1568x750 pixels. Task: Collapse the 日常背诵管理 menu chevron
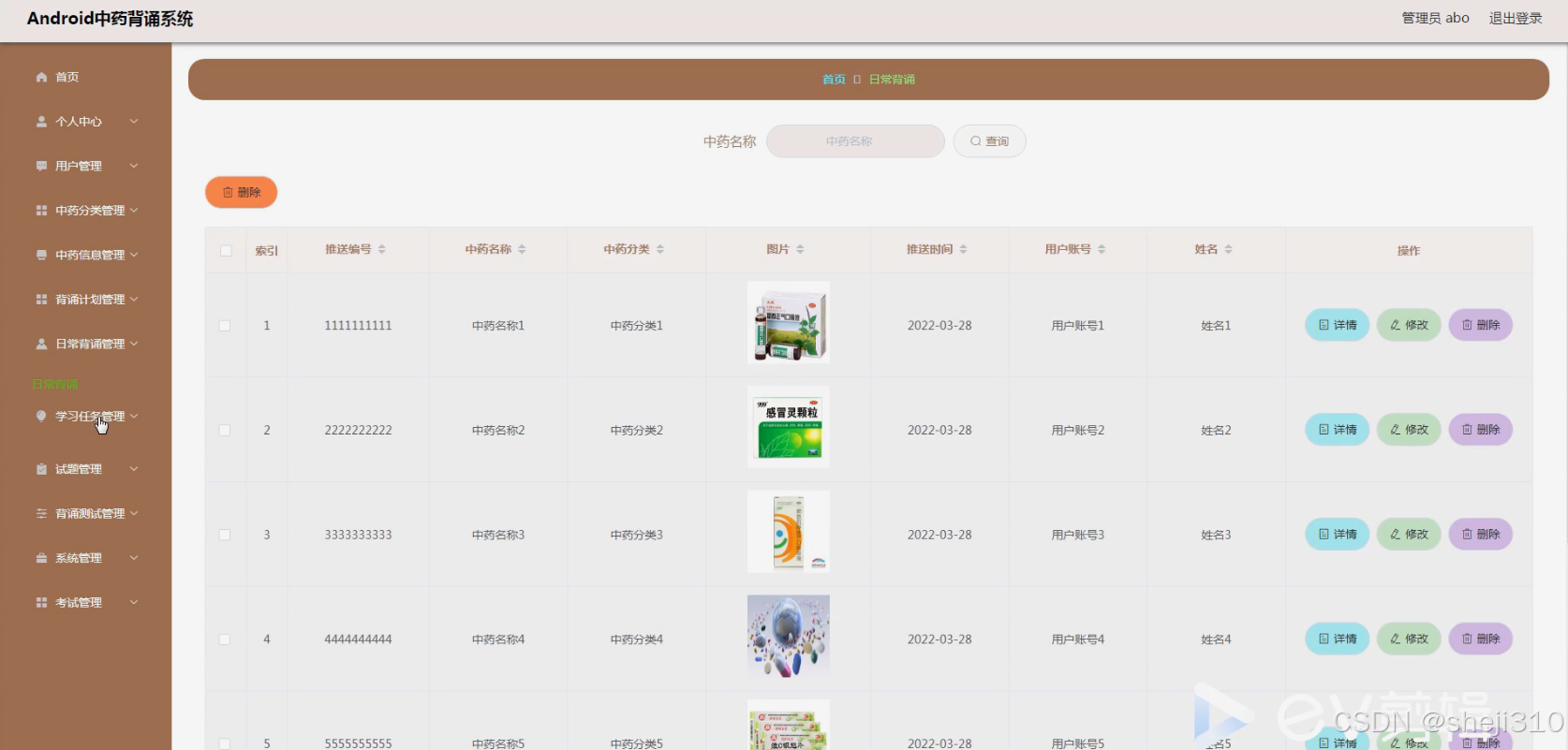pyautogui.click(x=134, y=344)
